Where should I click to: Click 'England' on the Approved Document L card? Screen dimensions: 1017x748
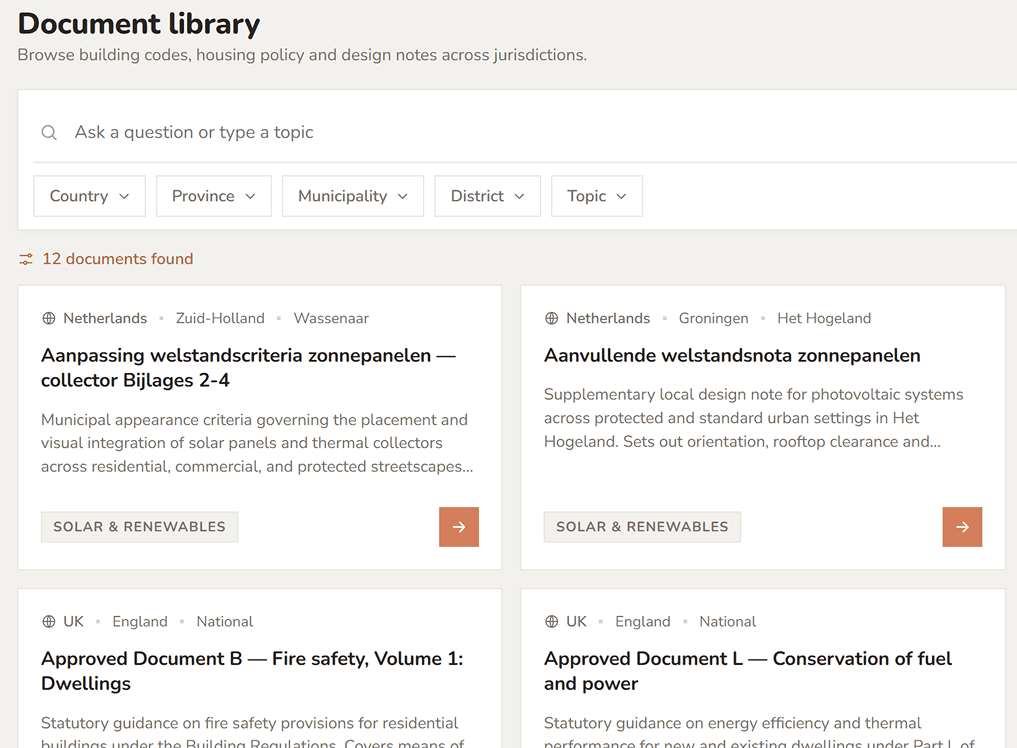coord(643,621)
